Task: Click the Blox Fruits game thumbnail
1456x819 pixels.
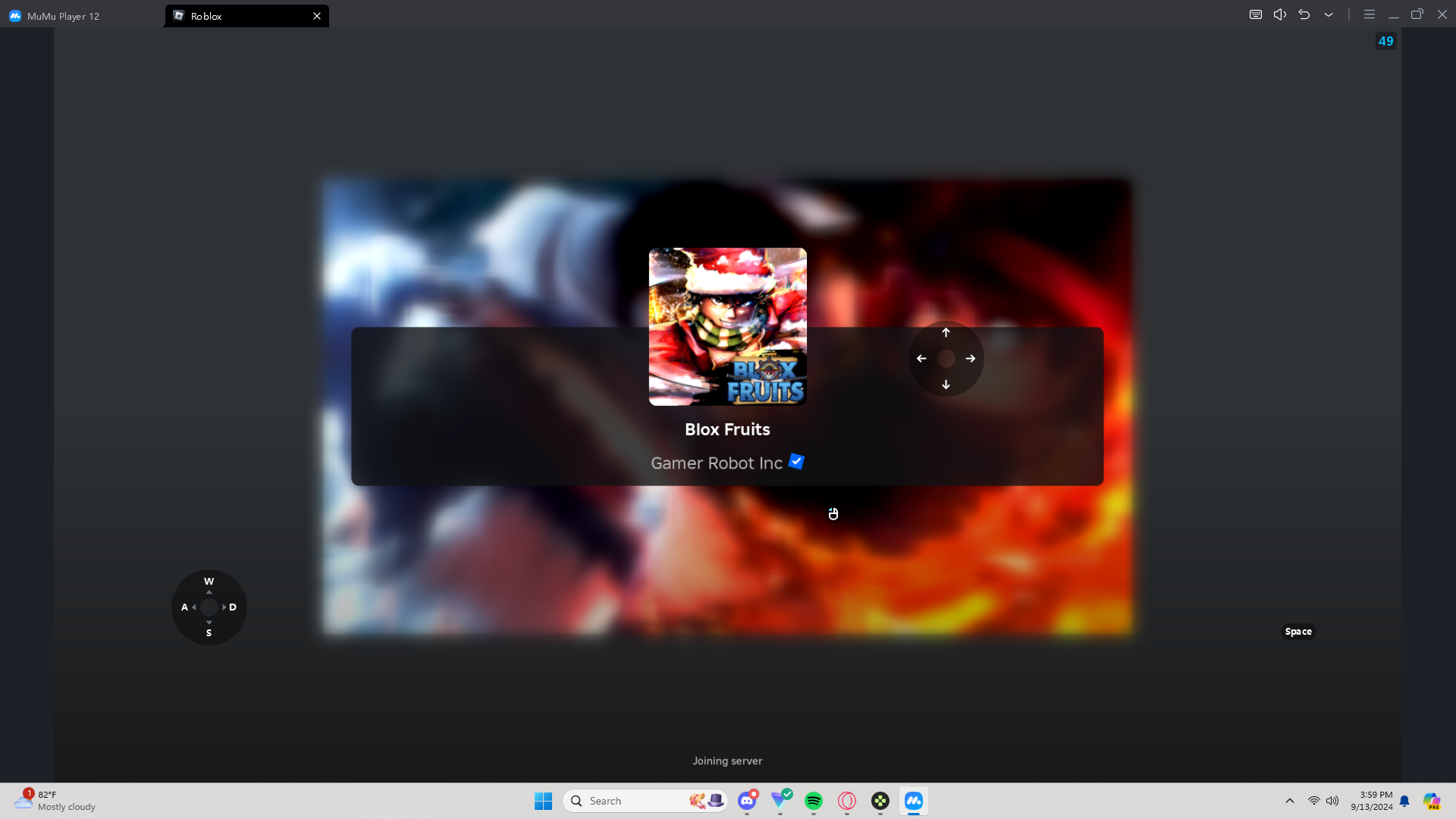Action: (x=728, y=327)
